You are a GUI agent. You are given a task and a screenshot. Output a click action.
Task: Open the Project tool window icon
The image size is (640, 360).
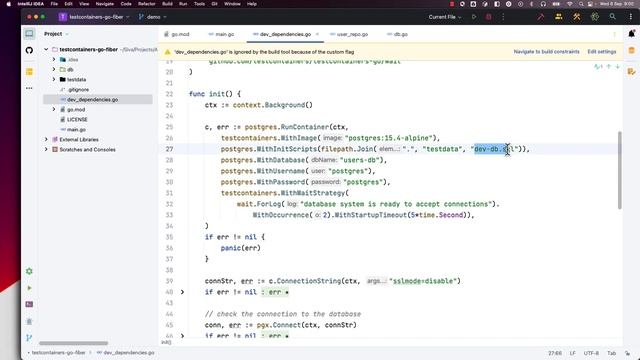point(29,34)
